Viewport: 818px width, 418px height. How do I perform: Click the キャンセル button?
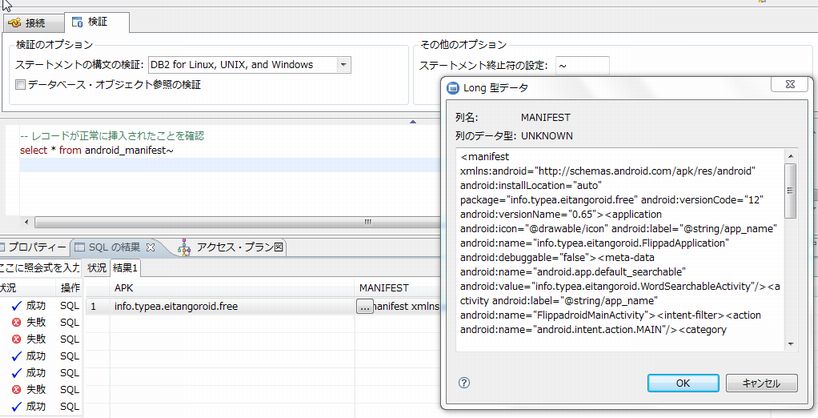(x=760, y=383)
